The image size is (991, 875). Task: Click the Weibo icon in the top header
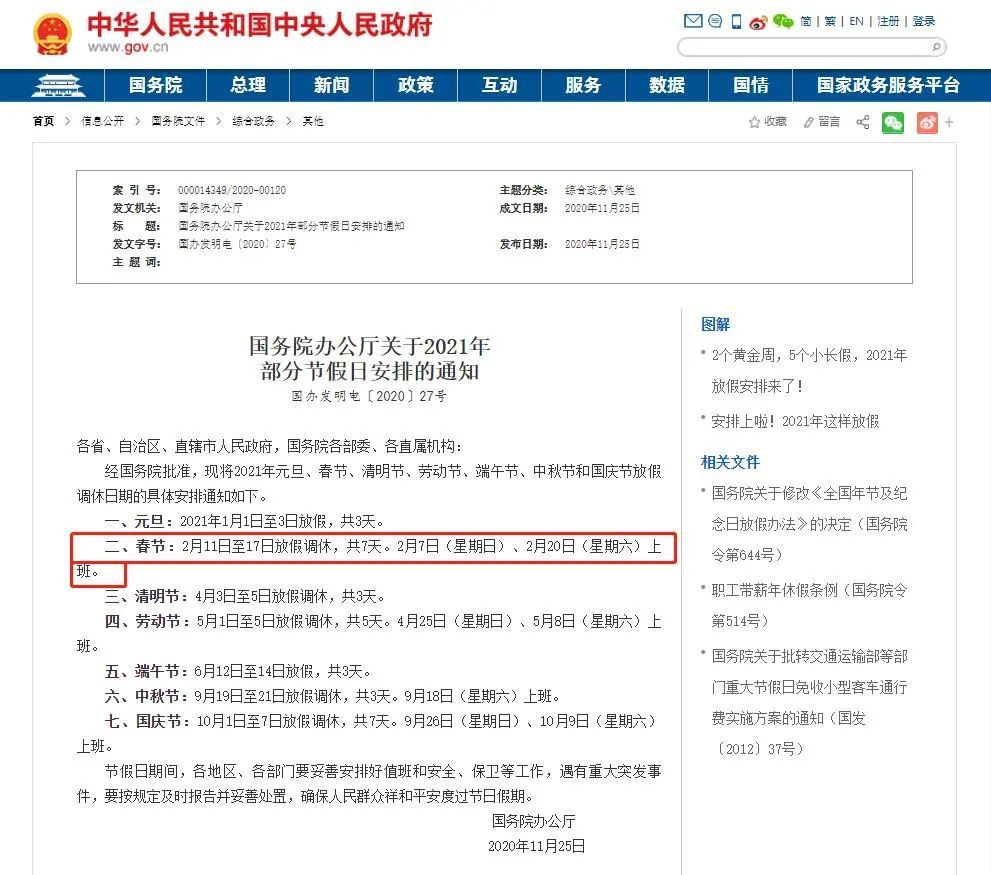coord(757,23)
